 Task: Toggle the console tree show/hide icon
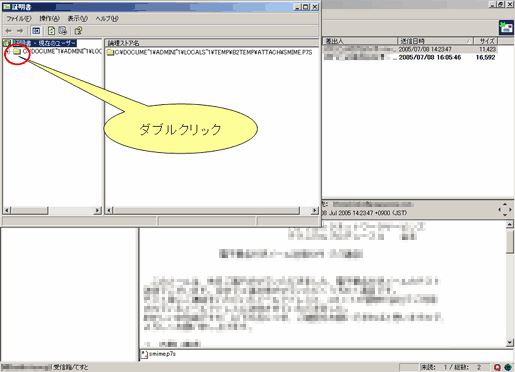(36, 31)
